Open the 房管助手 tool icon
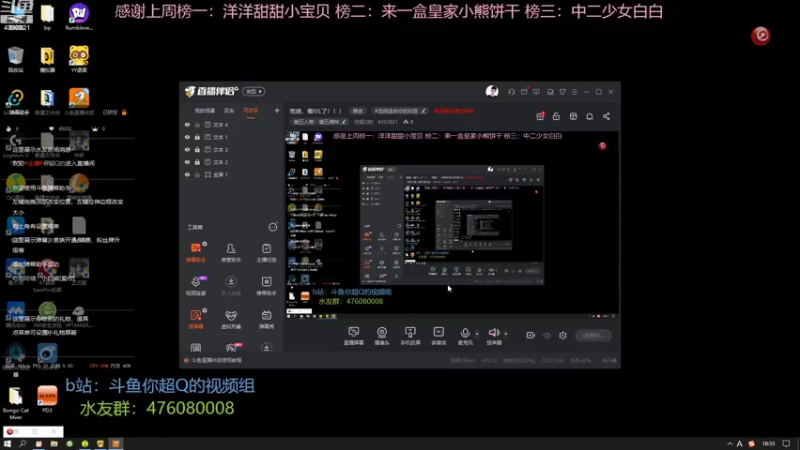This screenshot has height=450, width=800. 231,252
